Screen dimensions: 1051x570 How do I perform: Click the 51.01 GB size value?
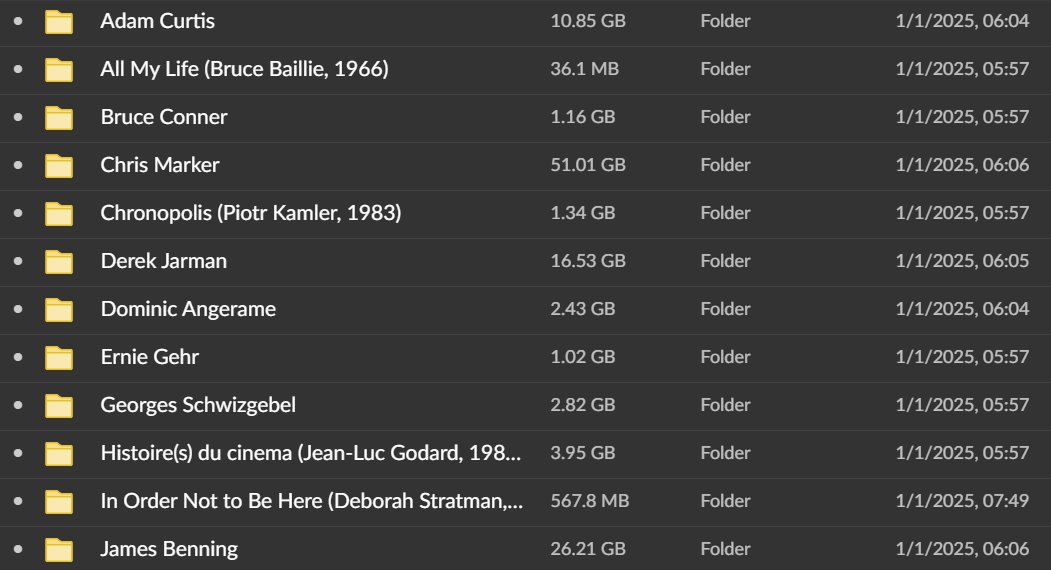(588, 165)
